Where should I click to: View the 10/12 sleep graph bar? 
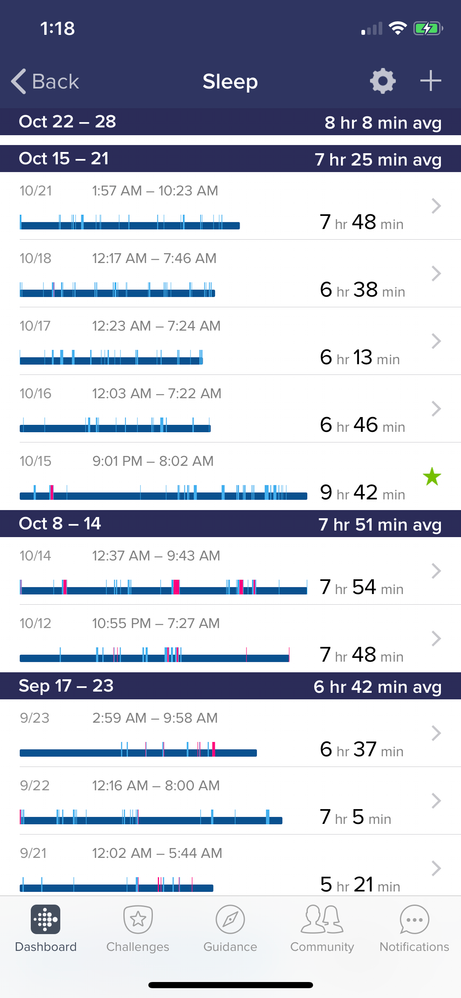[155, 654]
